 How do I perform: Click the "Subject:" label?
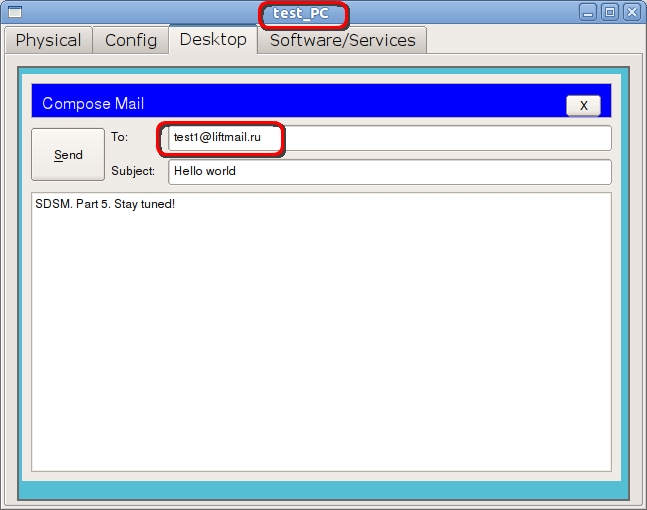(x=133, y=171)
